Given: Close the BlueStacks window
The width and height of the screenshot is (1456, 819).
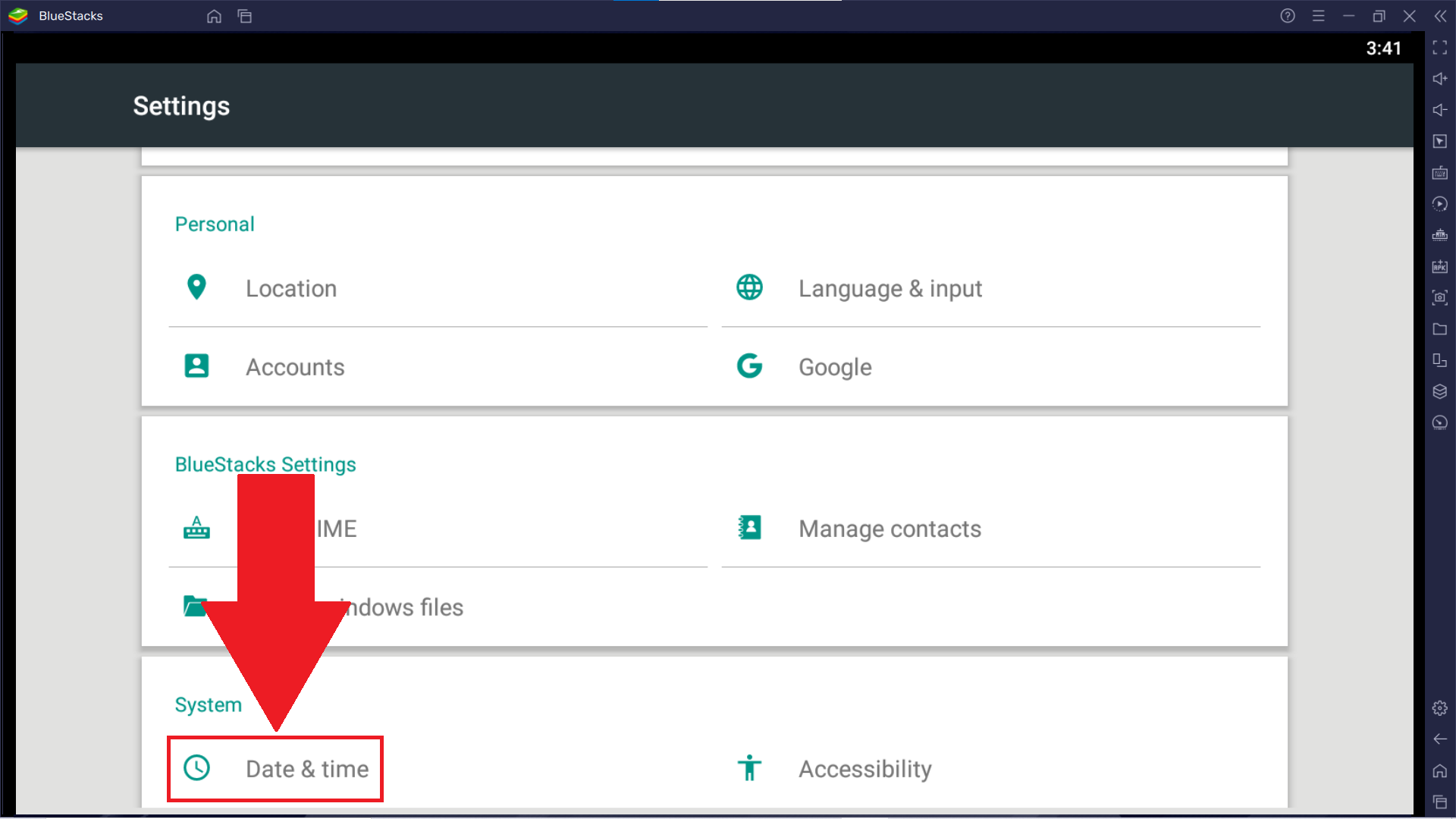Looking at the screenshot, I should (1410, 16).
